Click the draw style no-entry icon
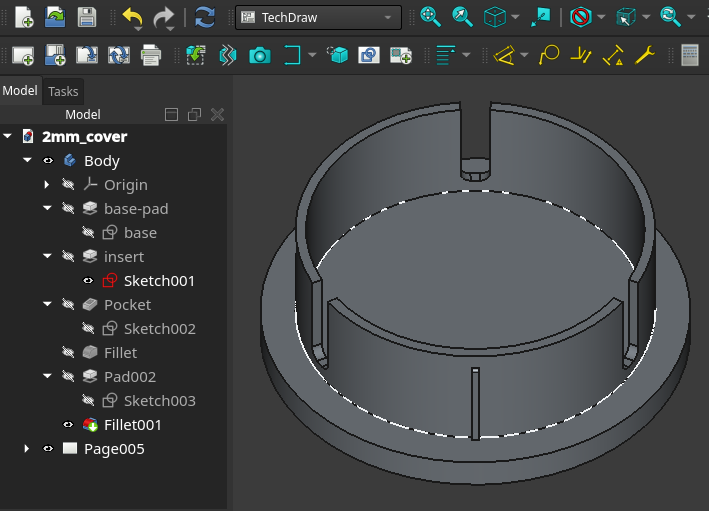This screenshot has width=709, height=511. [581, 18]
